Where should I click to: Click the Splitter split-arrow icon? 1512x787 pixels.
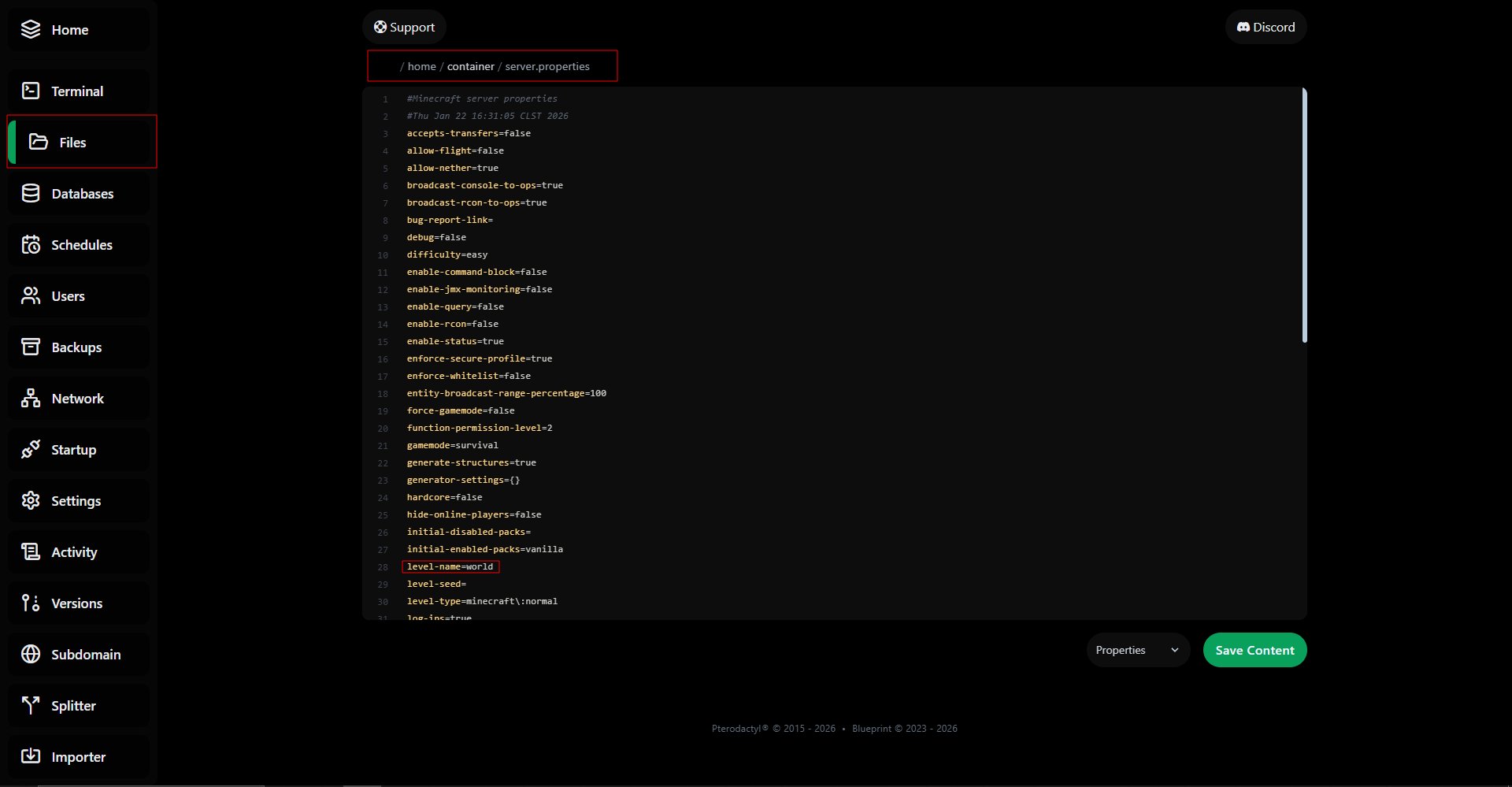31,705
